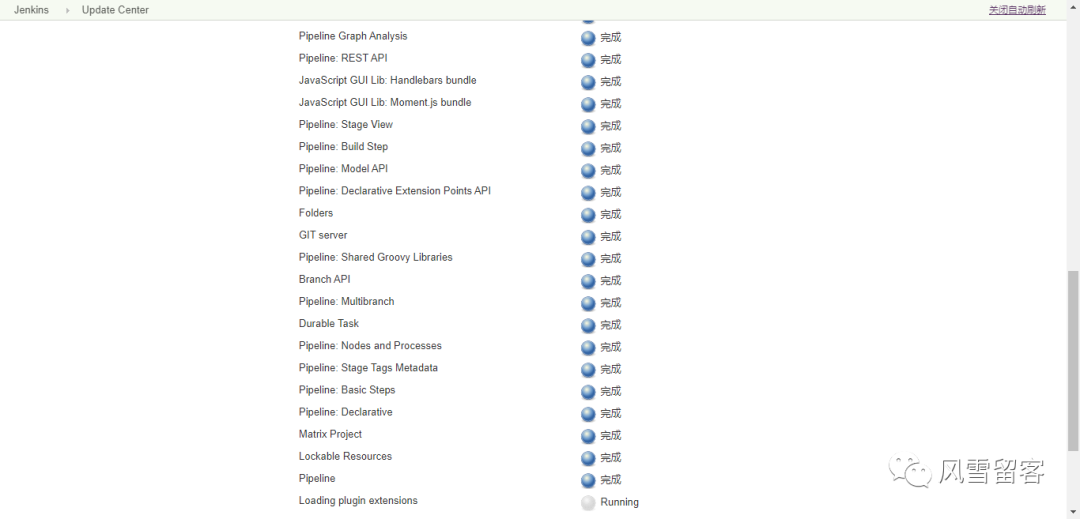Click status ball for Moment.js bundle
Image resolution: width=1080 pixels, height=519 pixels.
point(588,104)
